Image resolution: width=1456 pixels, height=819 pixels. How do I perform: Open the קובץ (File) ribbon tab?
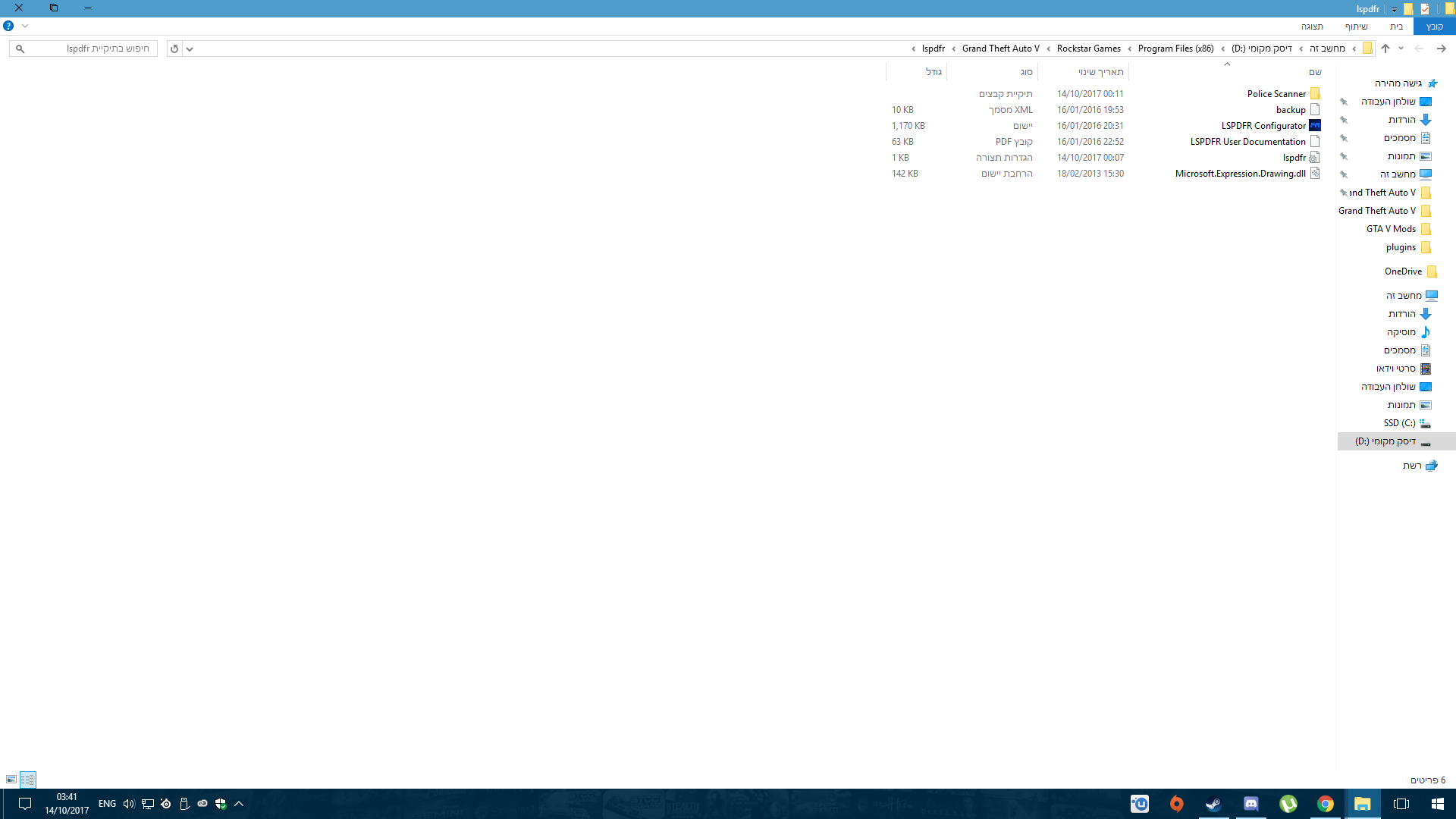coord(1434,27)
